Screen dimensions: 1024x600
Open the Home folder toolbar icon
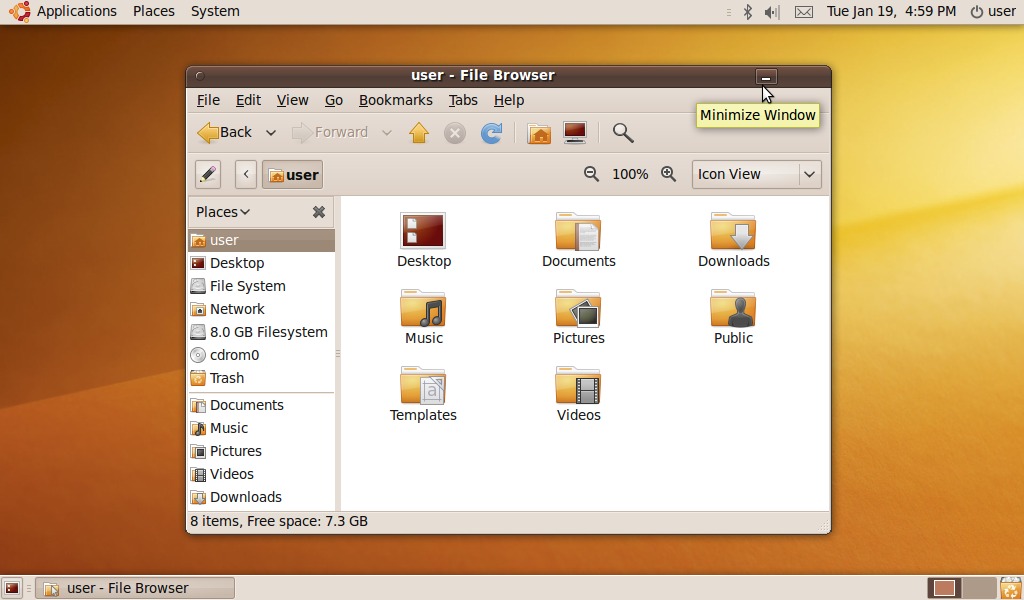click(x=539, y=133)
